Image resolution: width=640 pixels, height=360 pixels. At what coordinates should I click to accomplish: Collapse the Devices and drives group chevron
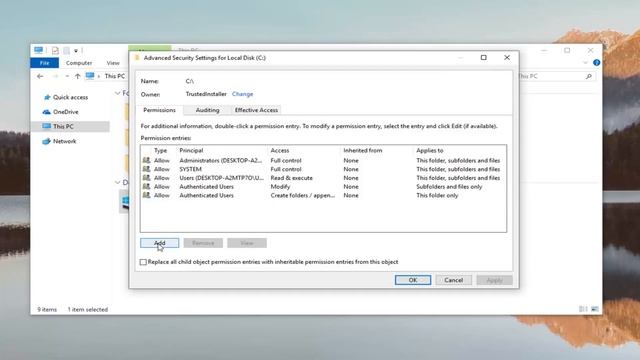pos(118,182)
